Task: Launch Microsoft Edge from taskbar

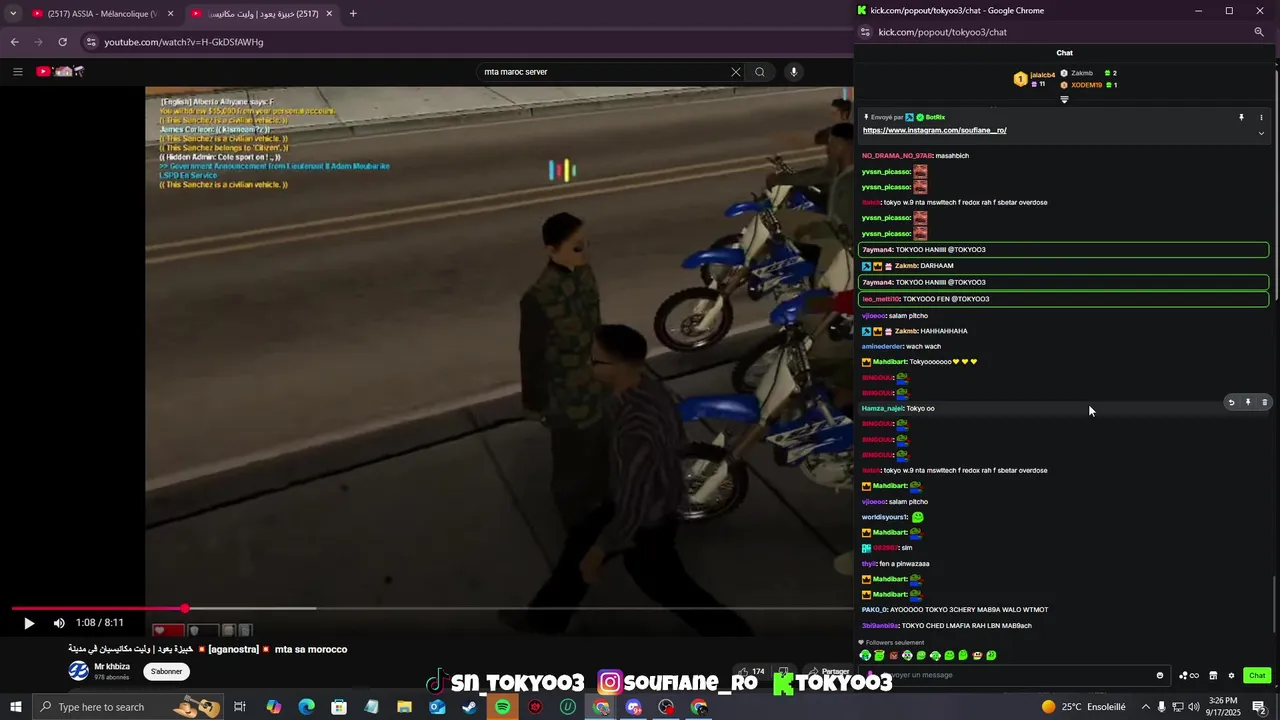Action: coord(306,707)
